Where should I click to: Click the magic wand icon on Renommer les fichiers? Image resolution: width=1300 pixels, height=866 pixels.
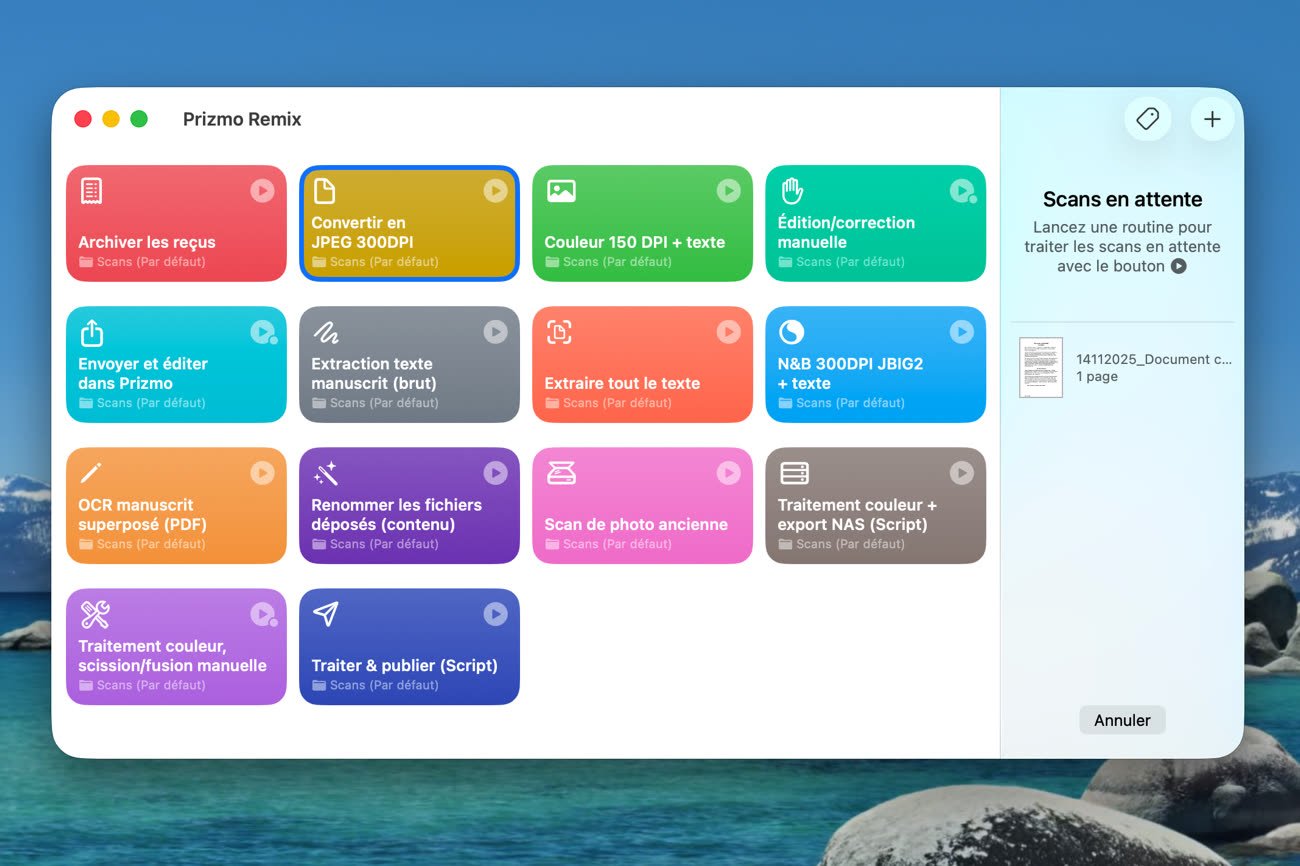325,473
